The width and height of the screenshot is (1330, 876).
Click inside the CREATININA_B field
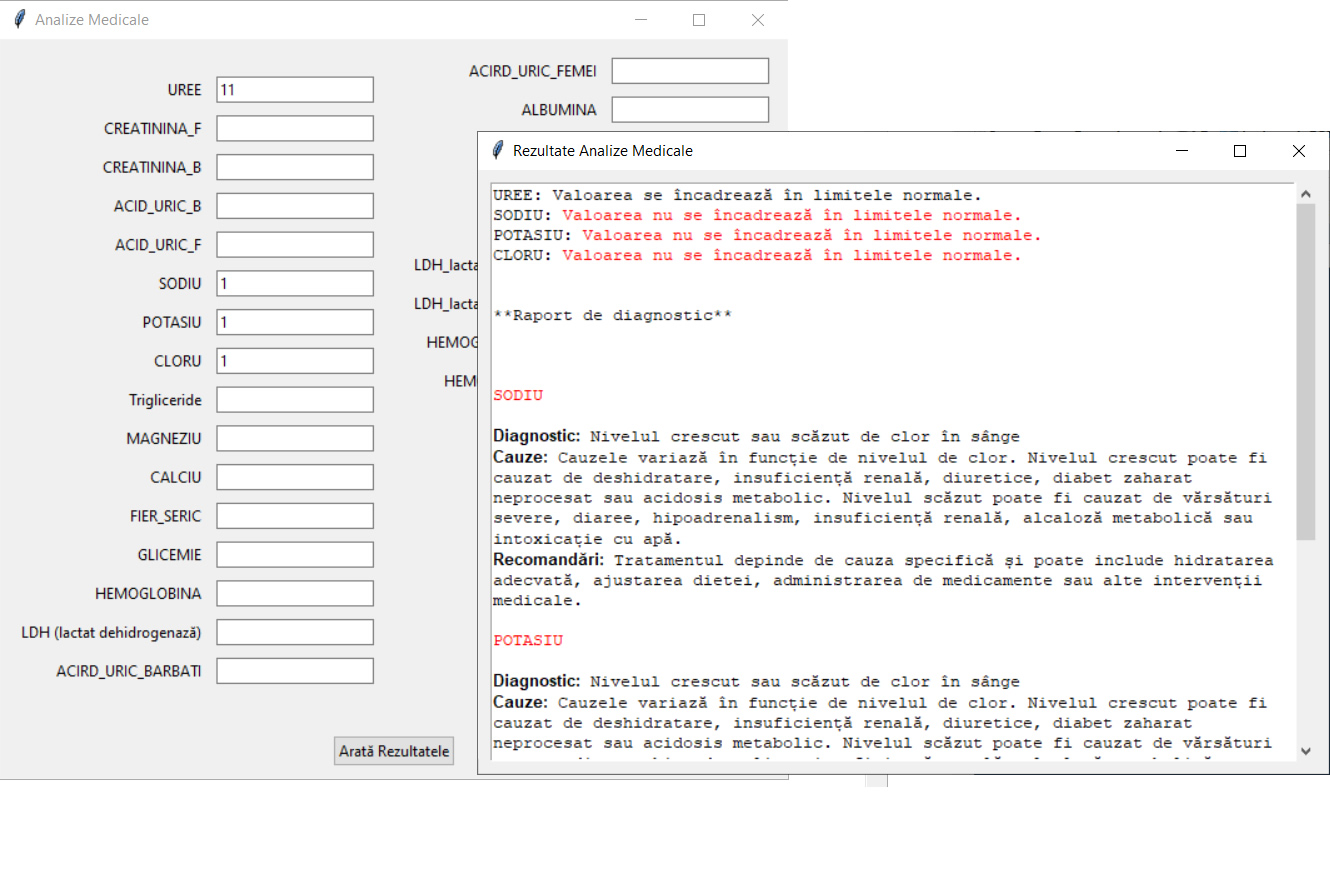pos(294,167)
